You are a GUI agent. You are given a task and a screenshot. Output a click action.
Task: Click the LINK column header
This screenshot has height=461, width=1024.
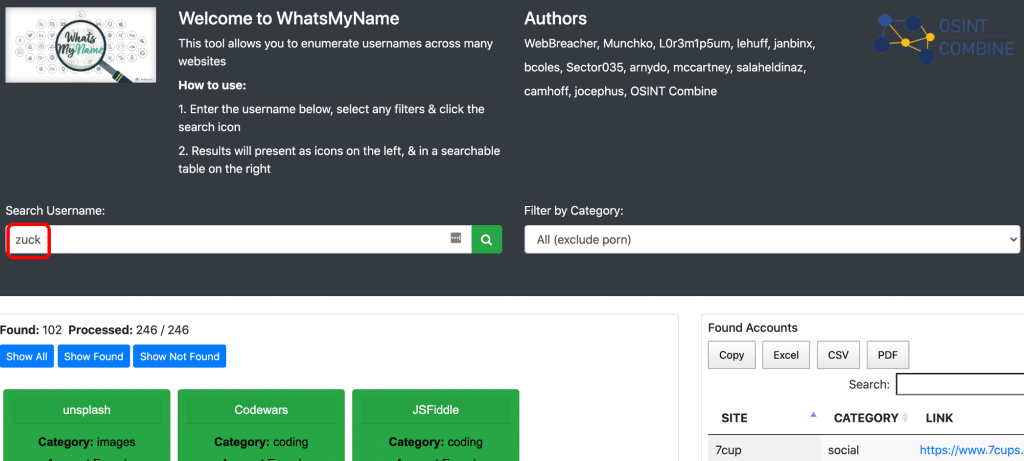[939, 418]
